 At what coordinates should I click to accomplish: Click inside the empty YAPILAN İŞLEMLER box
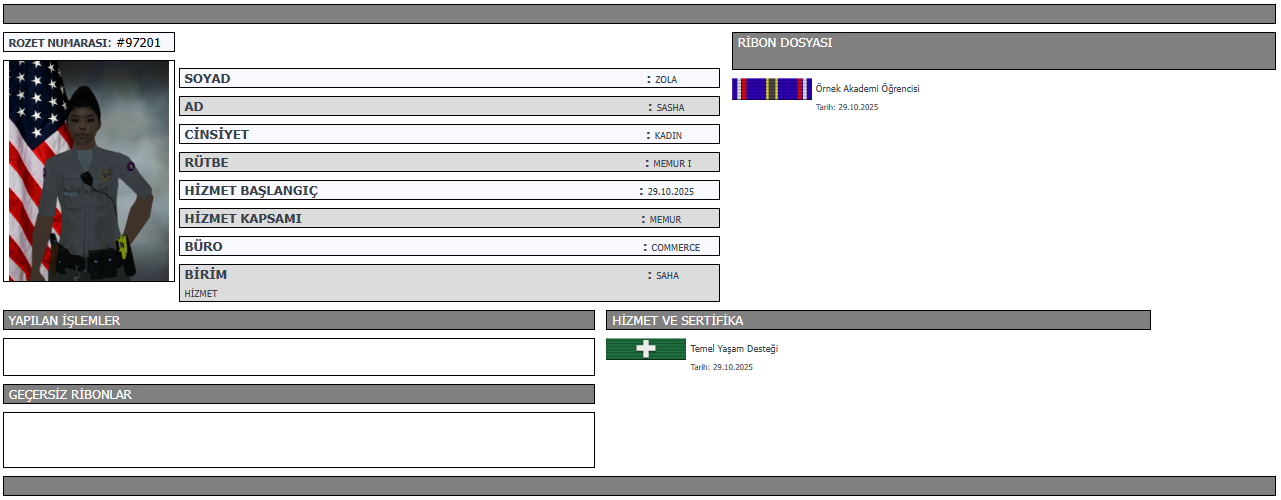[299, 357]
